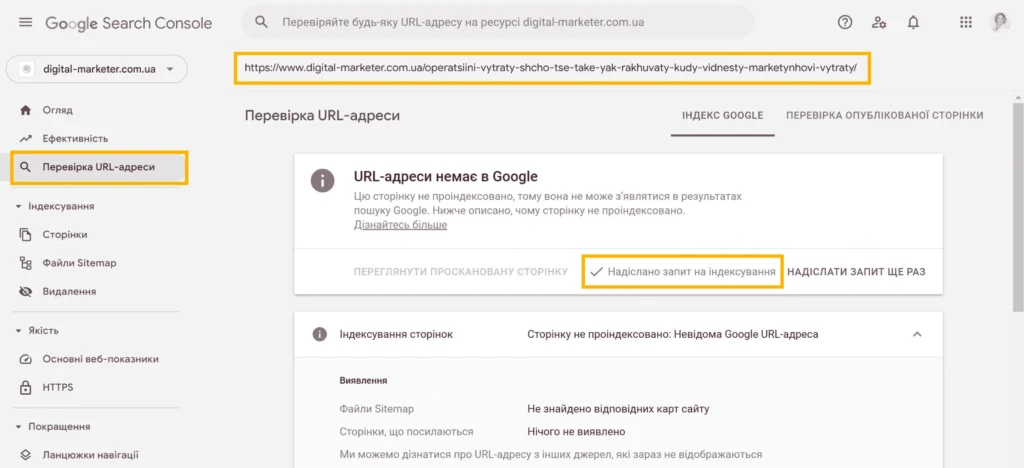
Task: Open the digital-marketer.com.ua property dropdown
Action: pos(97,69)
